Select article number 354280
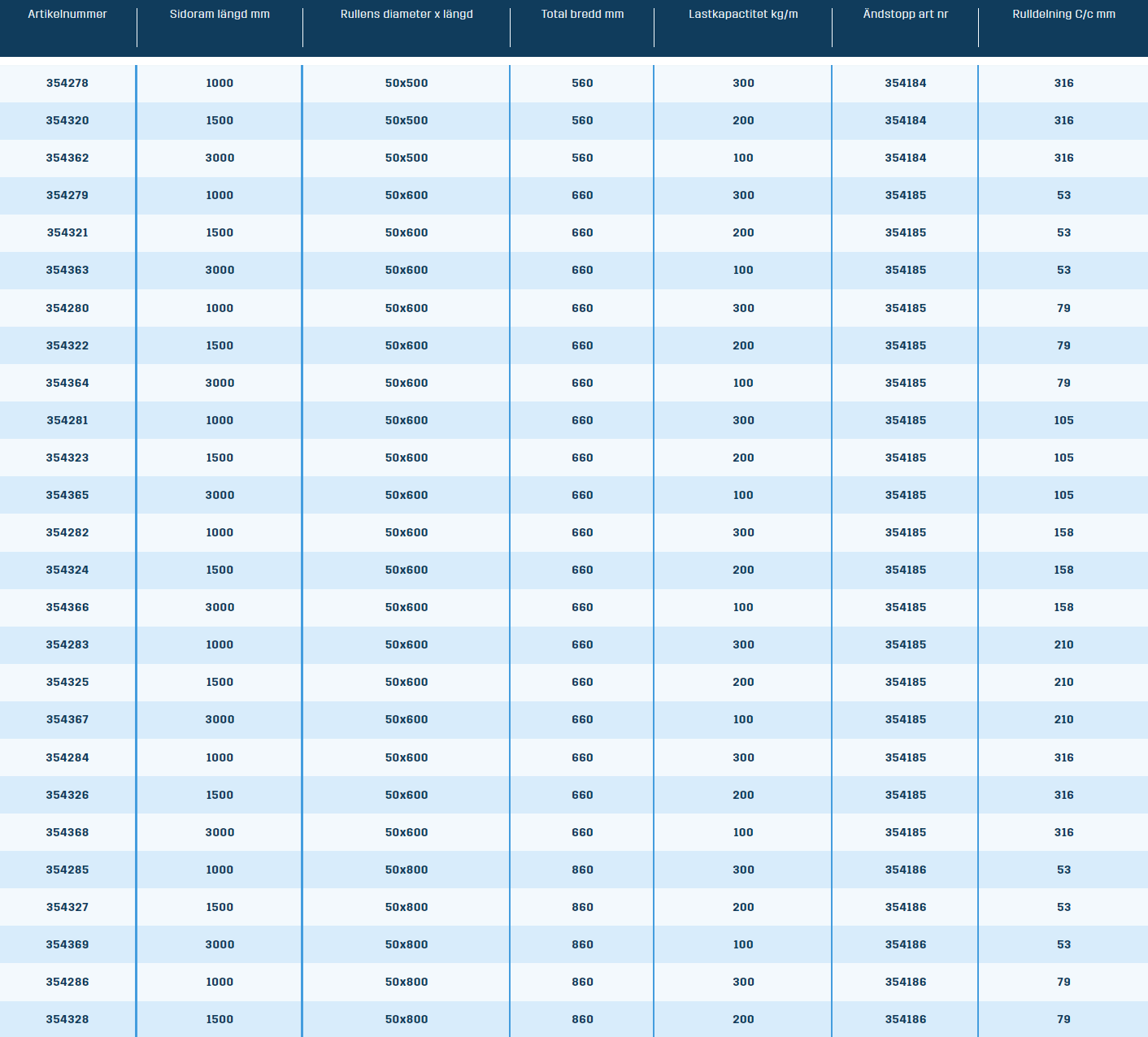1148x1037 pixels. [67, 308]
